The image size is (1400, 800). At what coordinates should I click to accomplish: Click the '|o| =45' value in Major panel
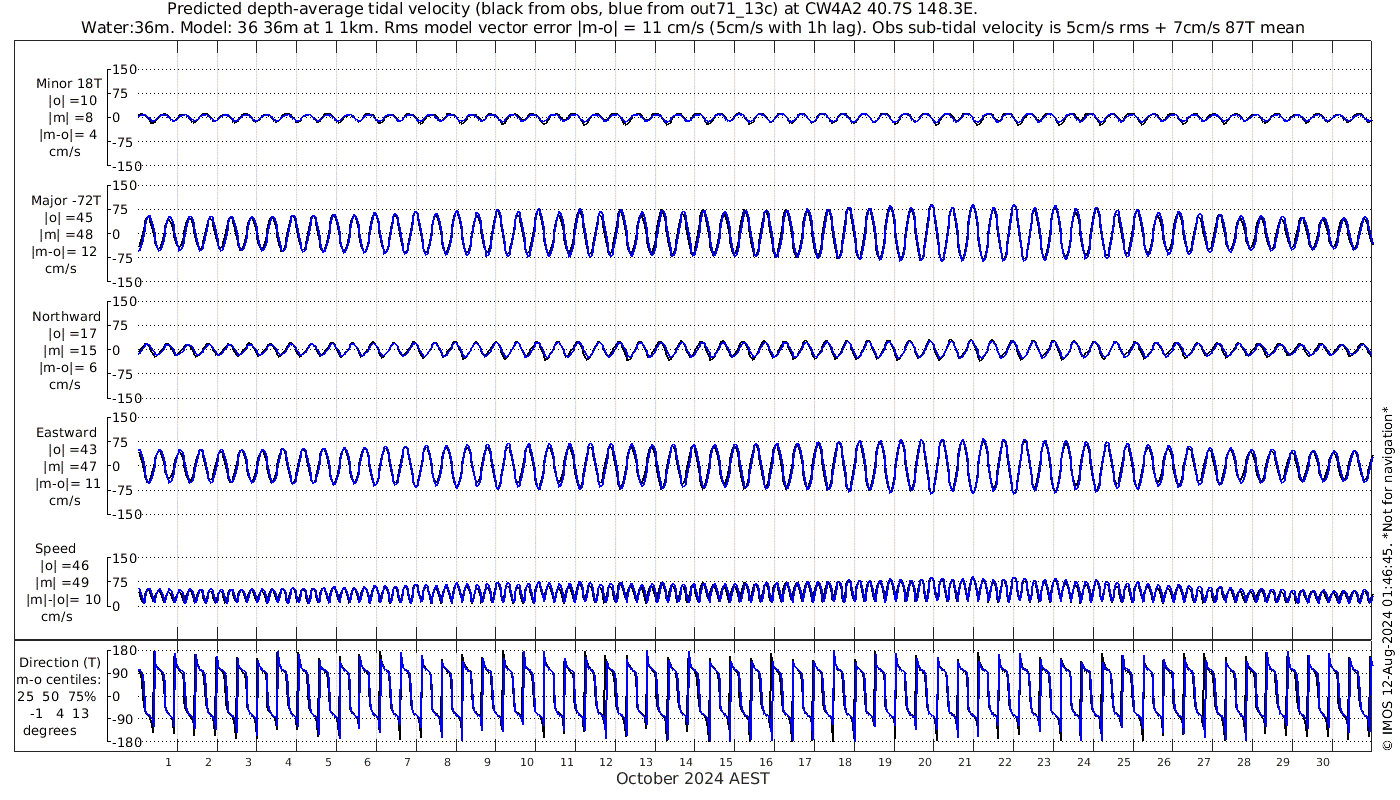point(69,218)
